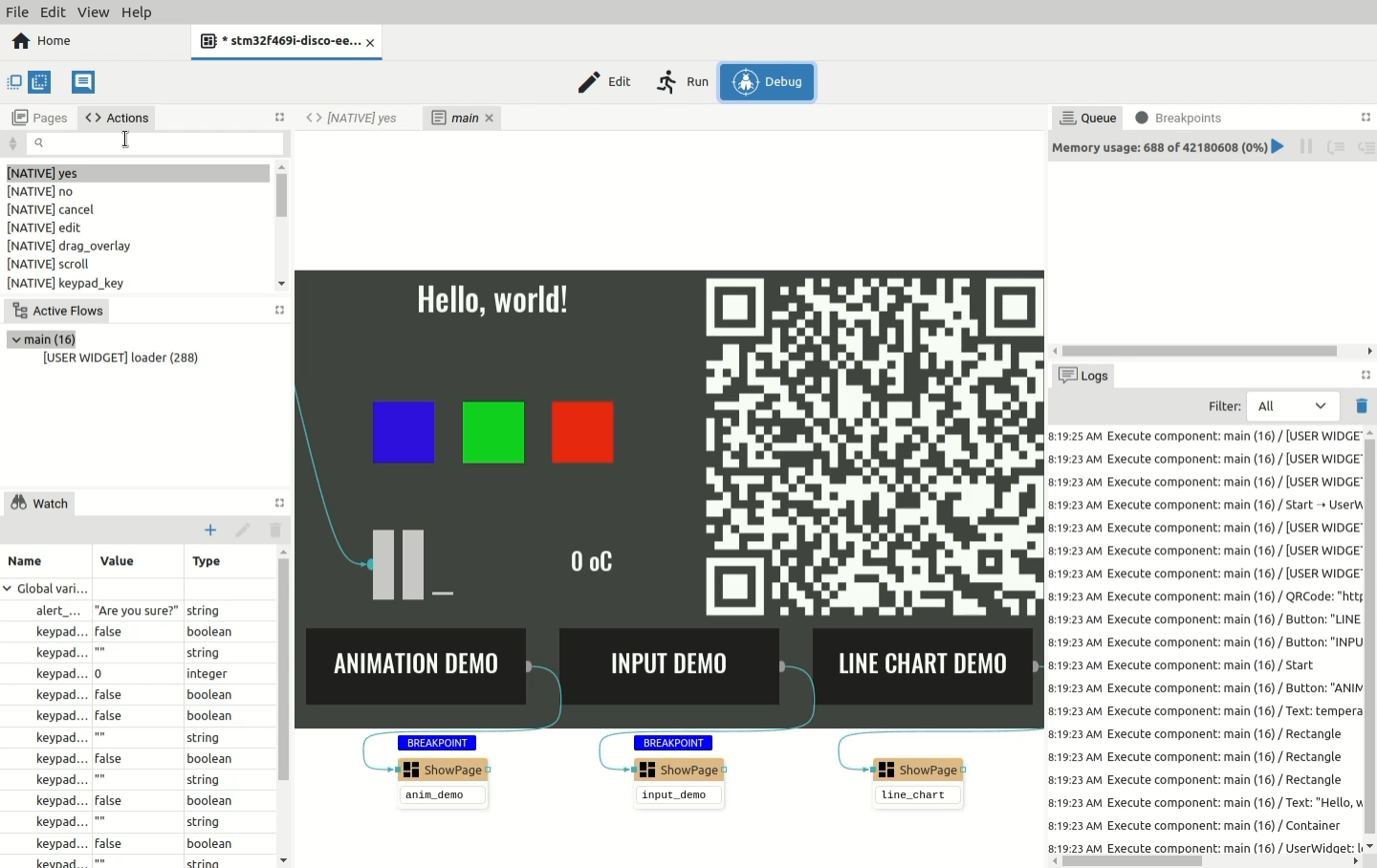Viewport: 1377px width, 868px height.
Task: Go to the Home tab
Action: [42, 41]
